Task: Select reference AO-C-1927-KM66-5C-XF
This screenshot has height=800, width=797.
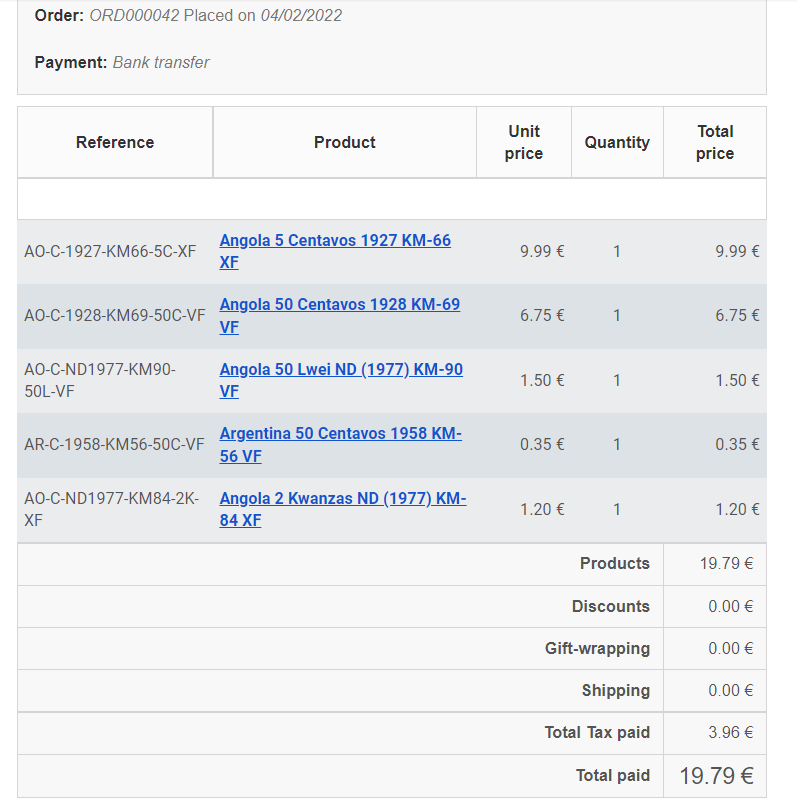Action: tap(110, 252)
